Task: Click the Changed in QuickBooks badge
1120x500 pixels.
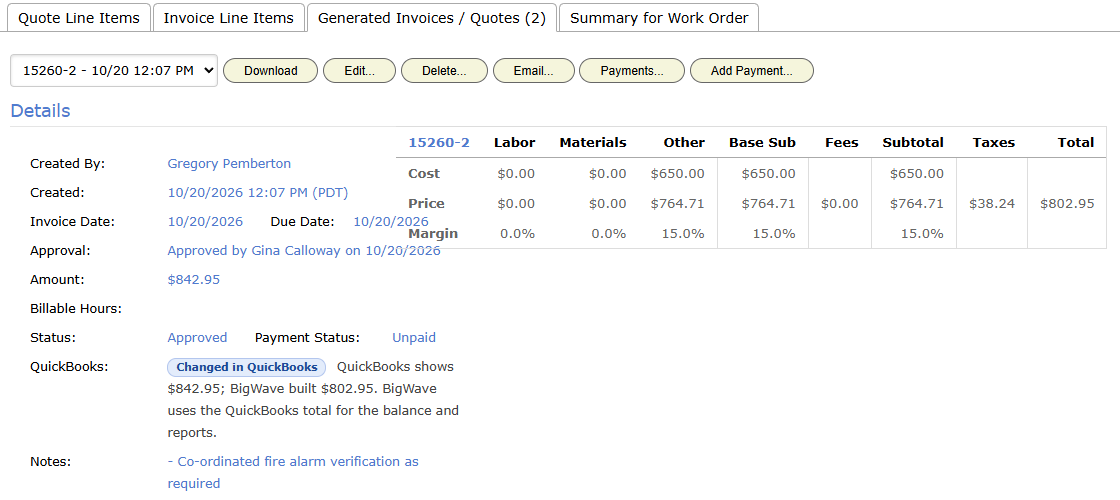Action: point(246,367)
